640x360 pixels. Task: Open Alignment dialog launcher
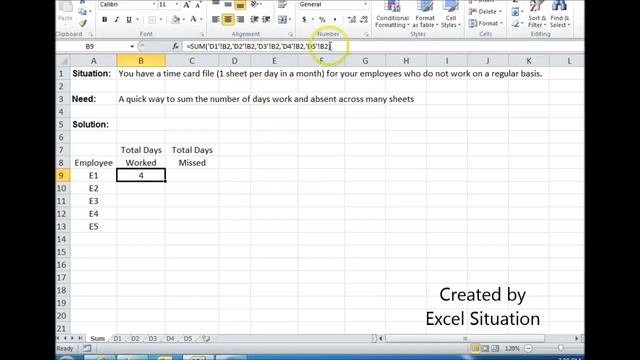pos(291,34)
